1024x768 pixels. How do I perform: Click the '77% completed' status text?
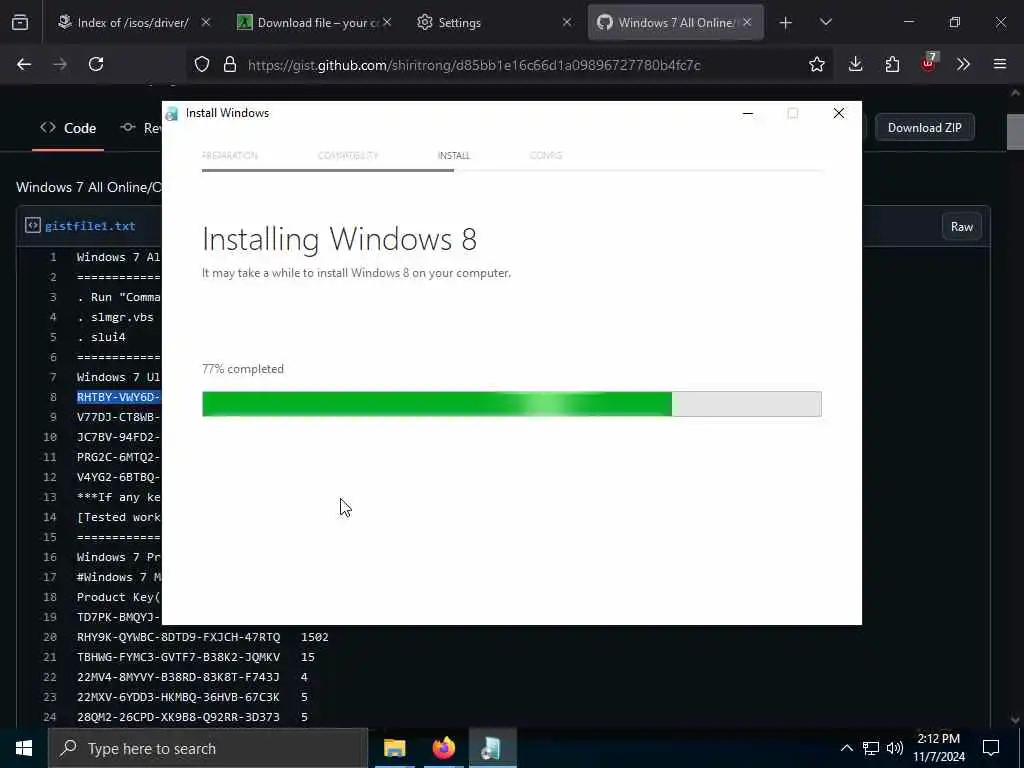tap(243, 369)
